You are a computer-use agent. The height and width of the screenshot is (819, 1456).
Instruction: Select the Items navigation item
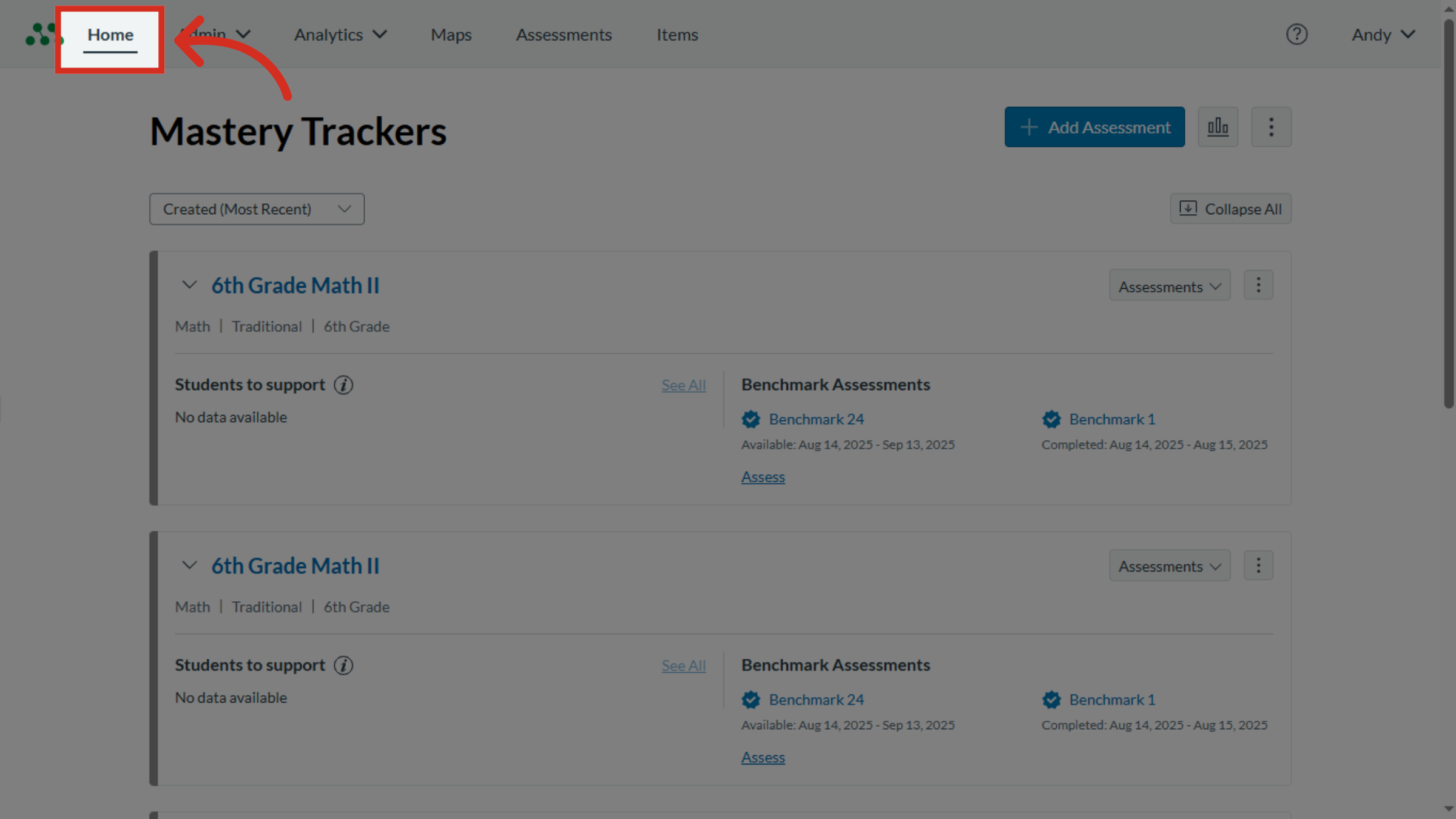coord(677,35)
